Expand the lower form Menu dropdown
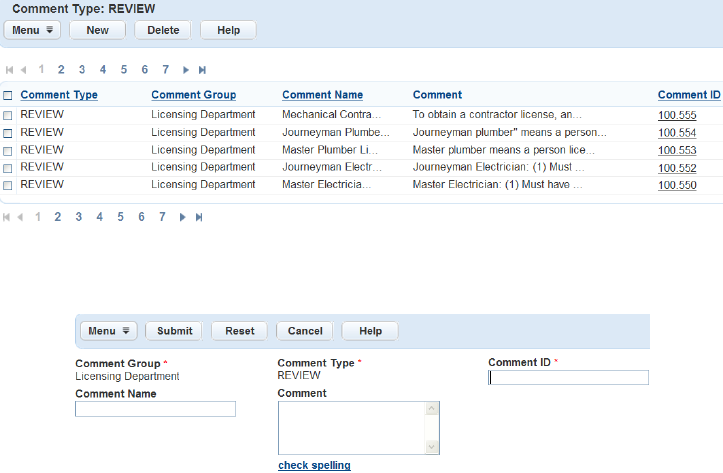 tap(110, 331)
